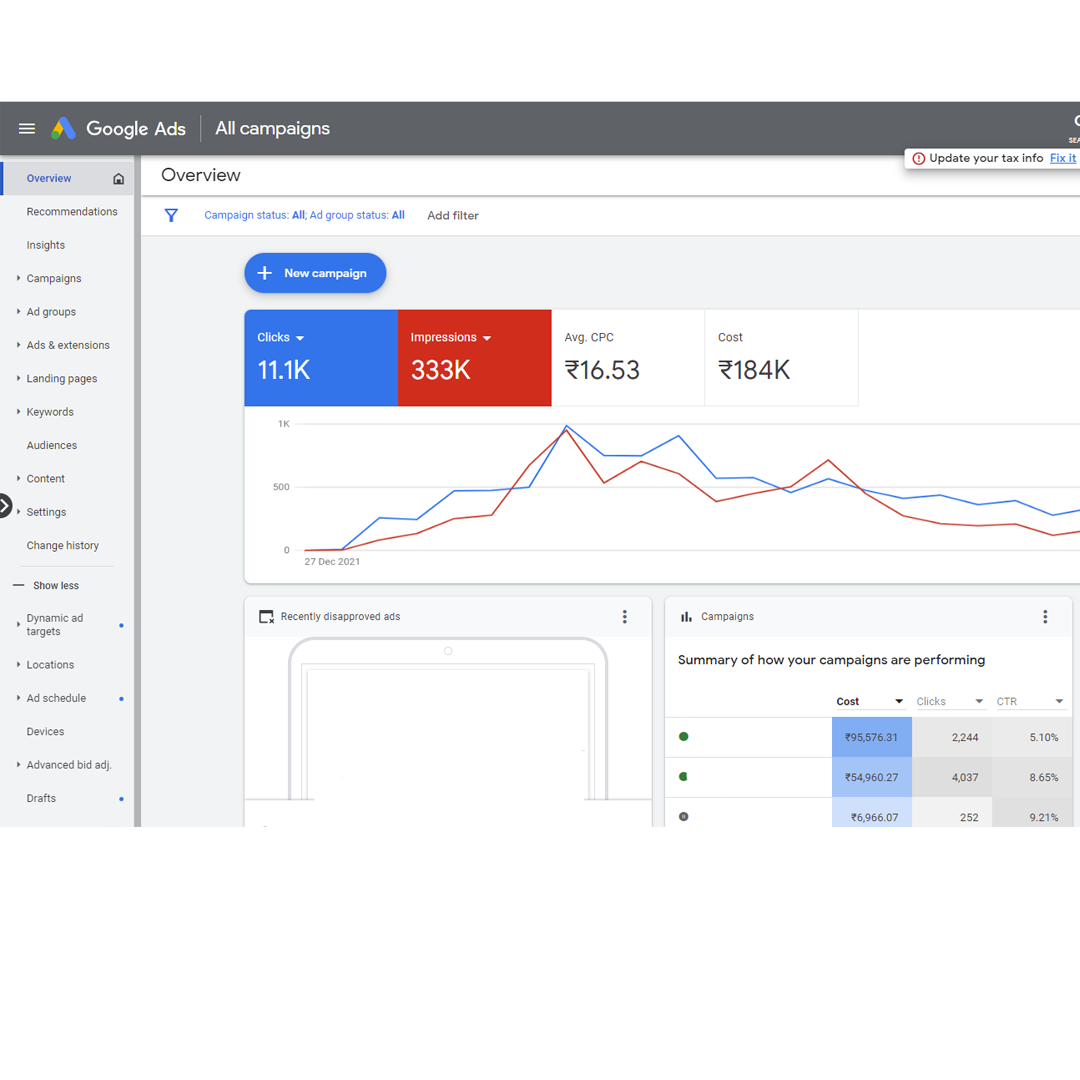Click the New campaign button
The width and height of the screenshot is (1080, 1080).
pos(315,273)
